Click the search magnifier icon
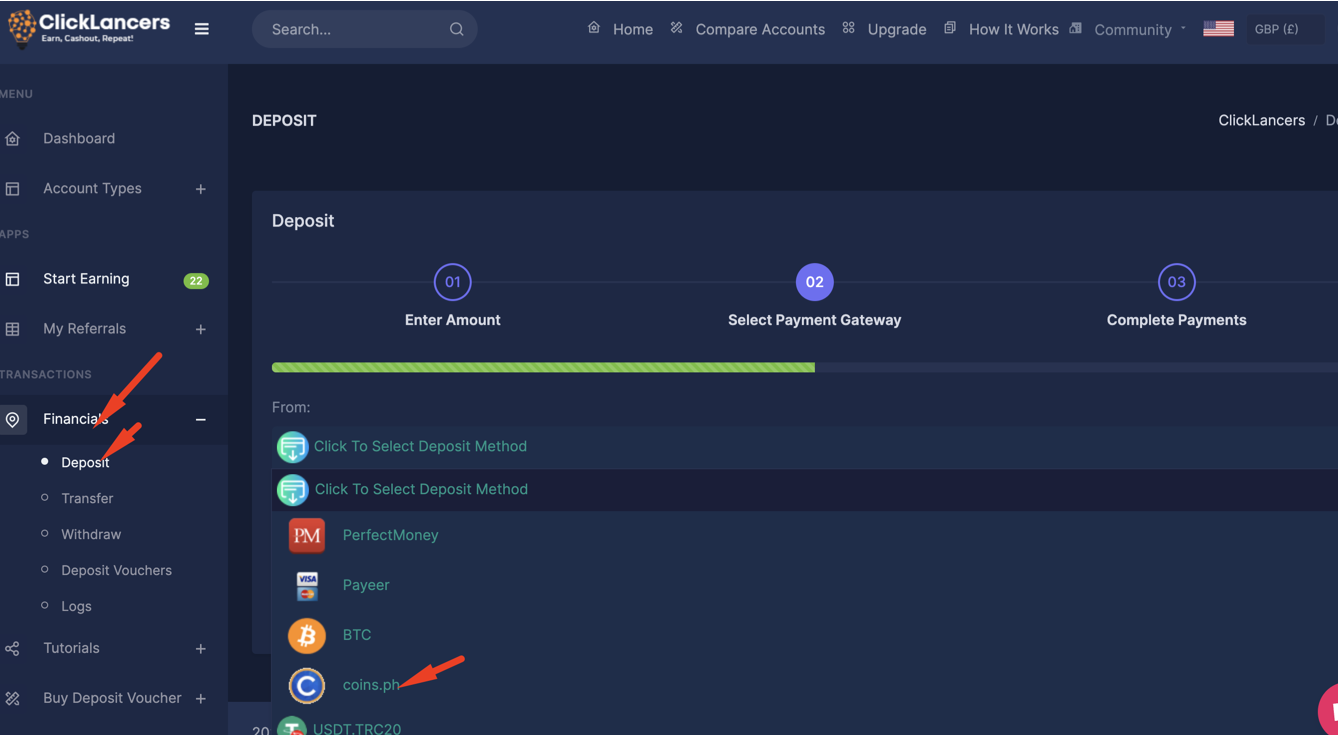This screenshot has width=1339, height=735. coord(456,29)
